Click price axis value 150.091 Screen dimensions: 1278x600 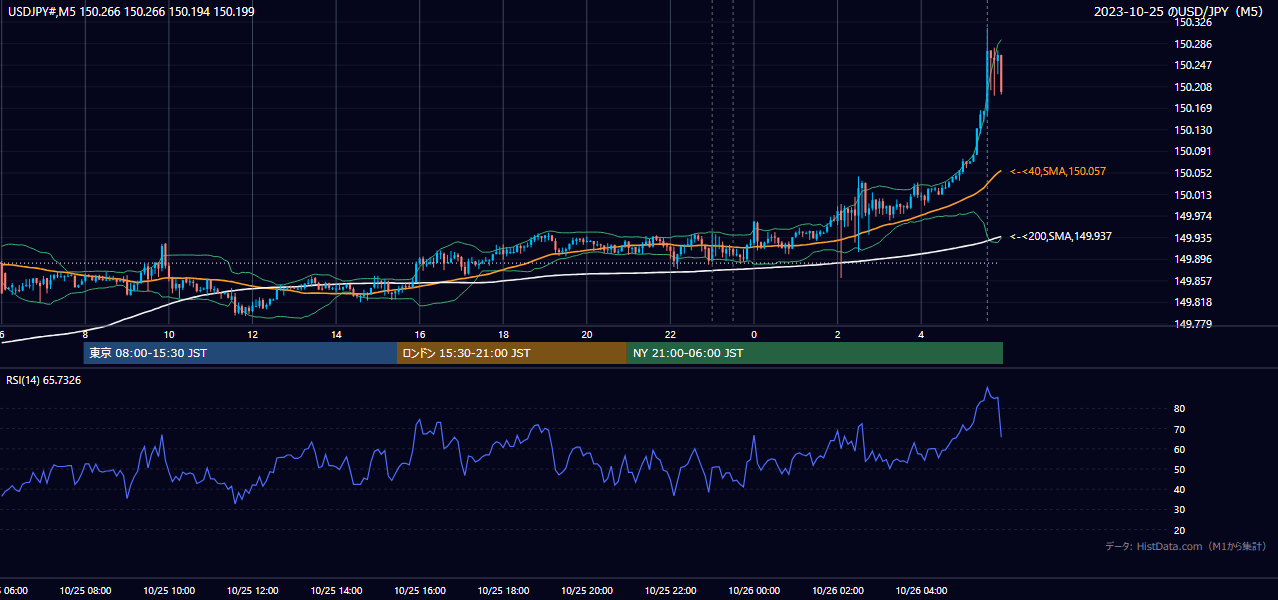(x=1193, y=151)
